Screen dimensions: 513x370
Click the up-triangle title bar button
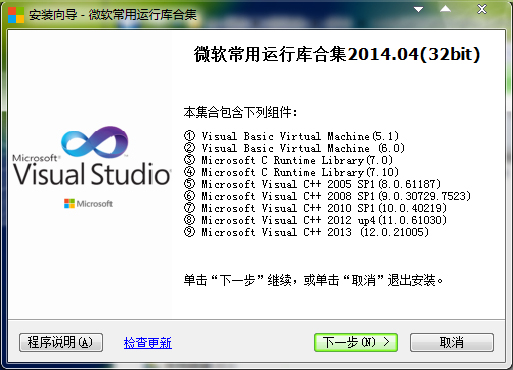click(x=445, y=9)
